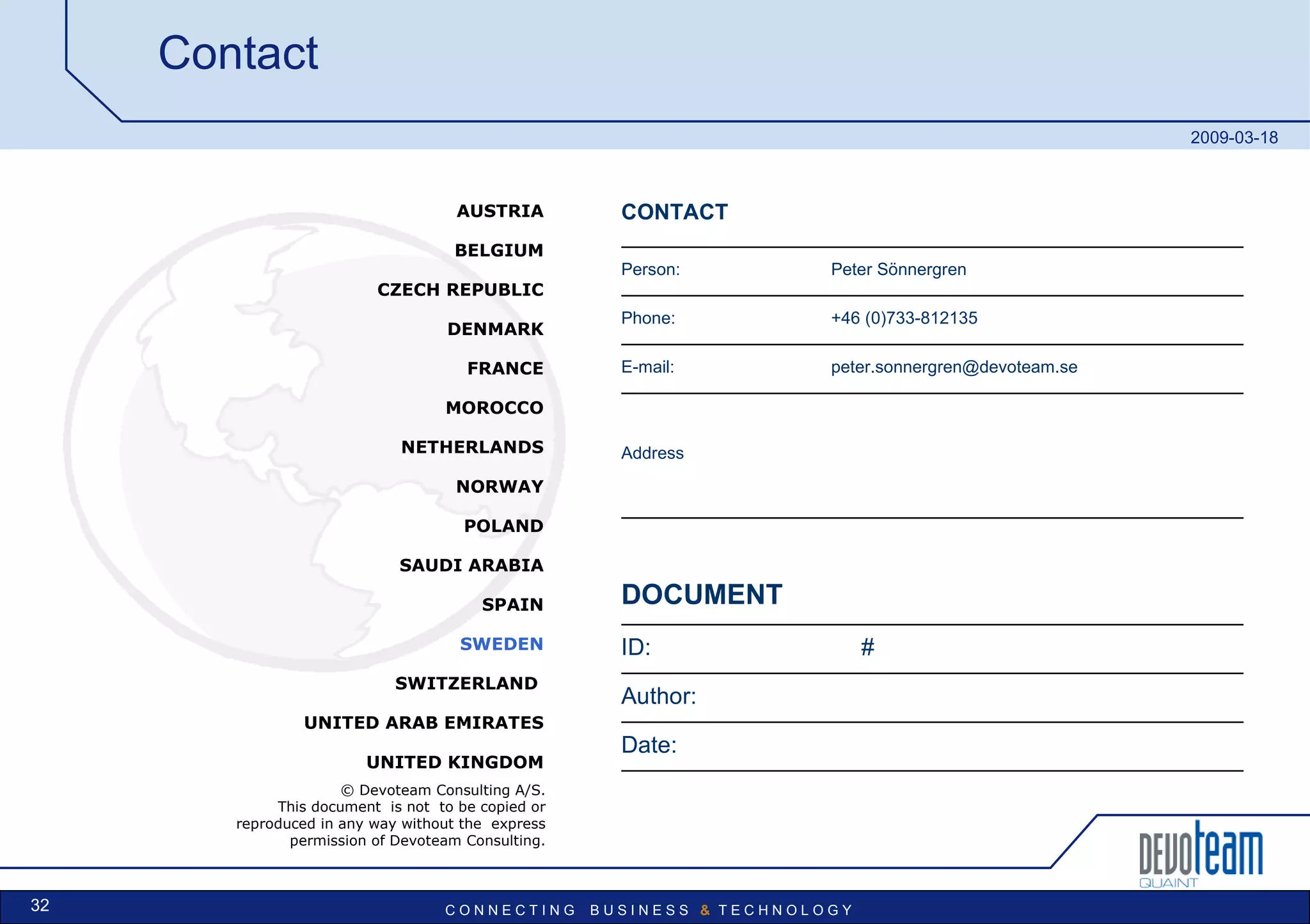Click AUSTRIA in the country list
The height and width of the screenshot is (924, 1310).
point(500,211)
